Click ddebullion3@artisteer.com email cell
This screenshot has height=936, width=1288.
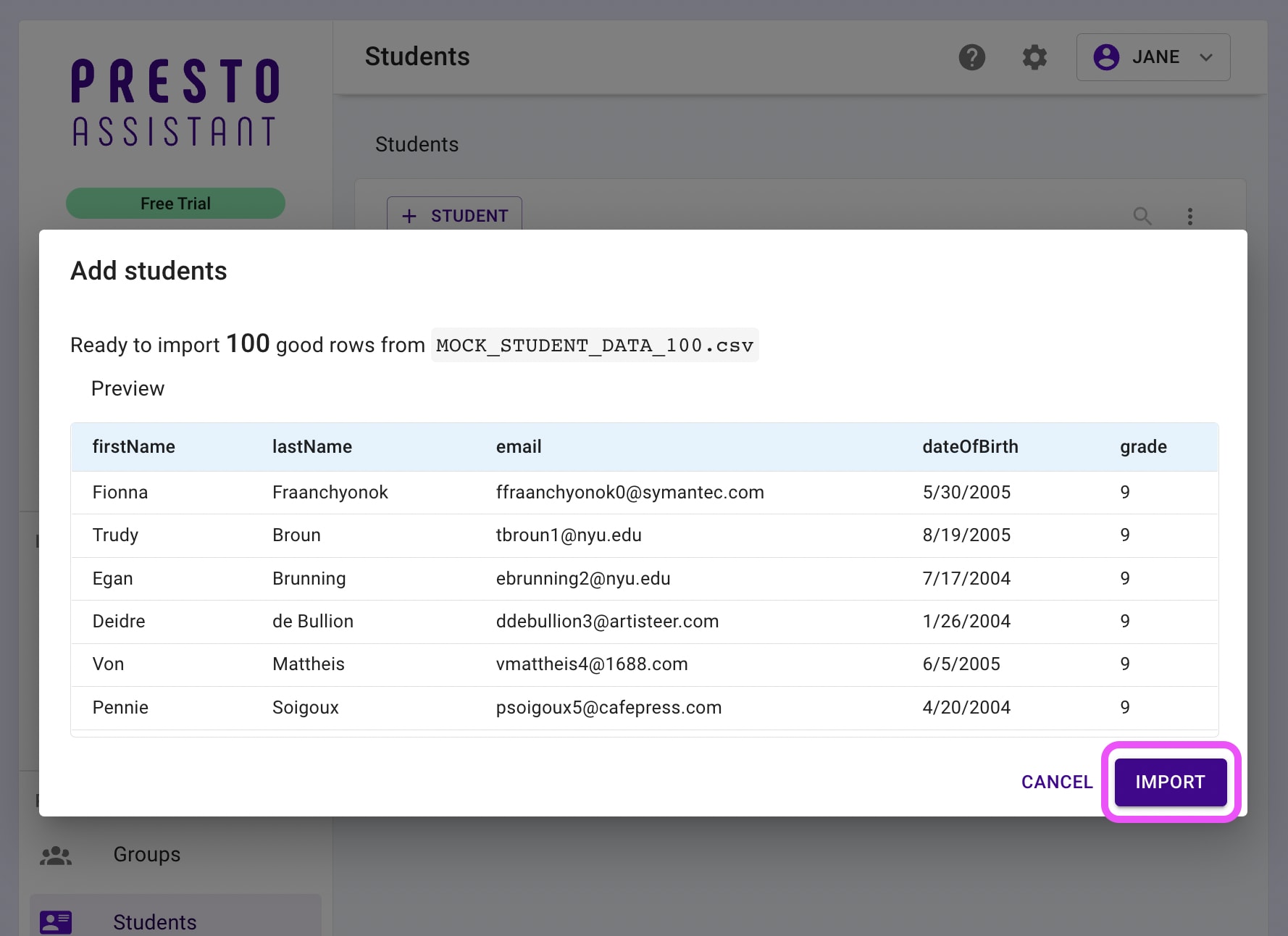607,622
